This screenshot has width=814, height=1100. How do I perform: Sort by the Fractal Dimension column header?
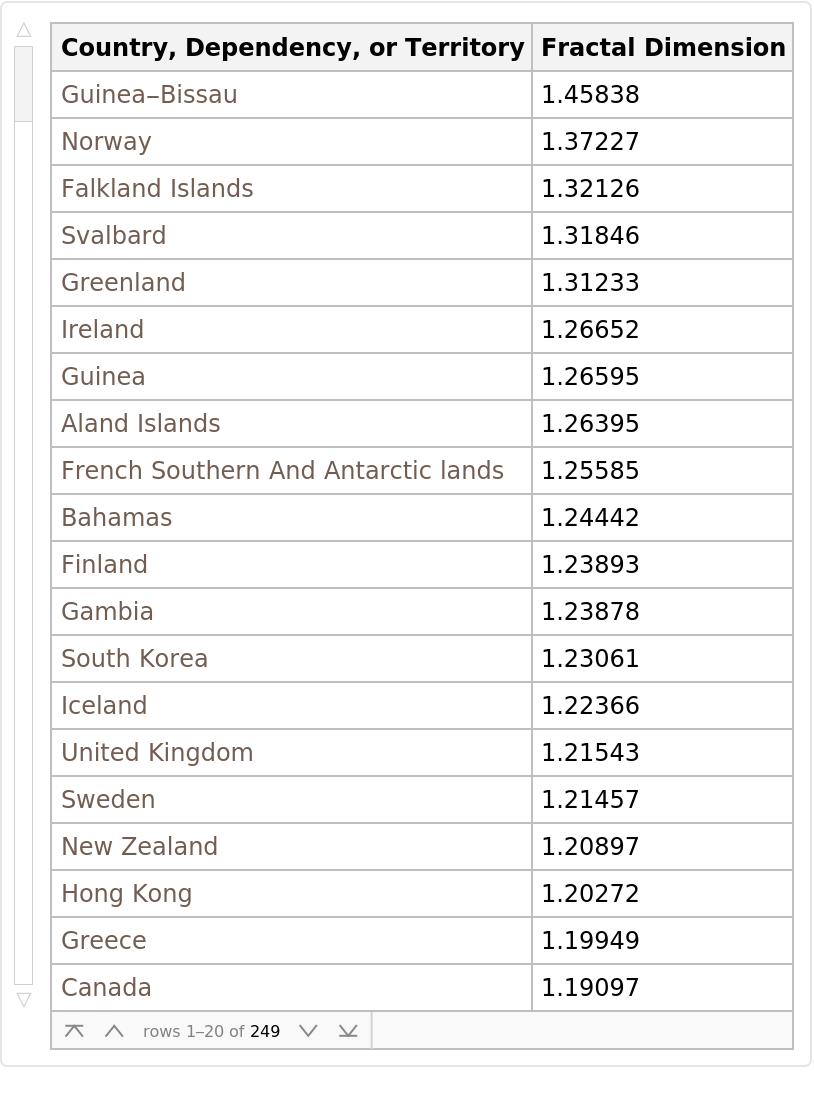[662, 48]
